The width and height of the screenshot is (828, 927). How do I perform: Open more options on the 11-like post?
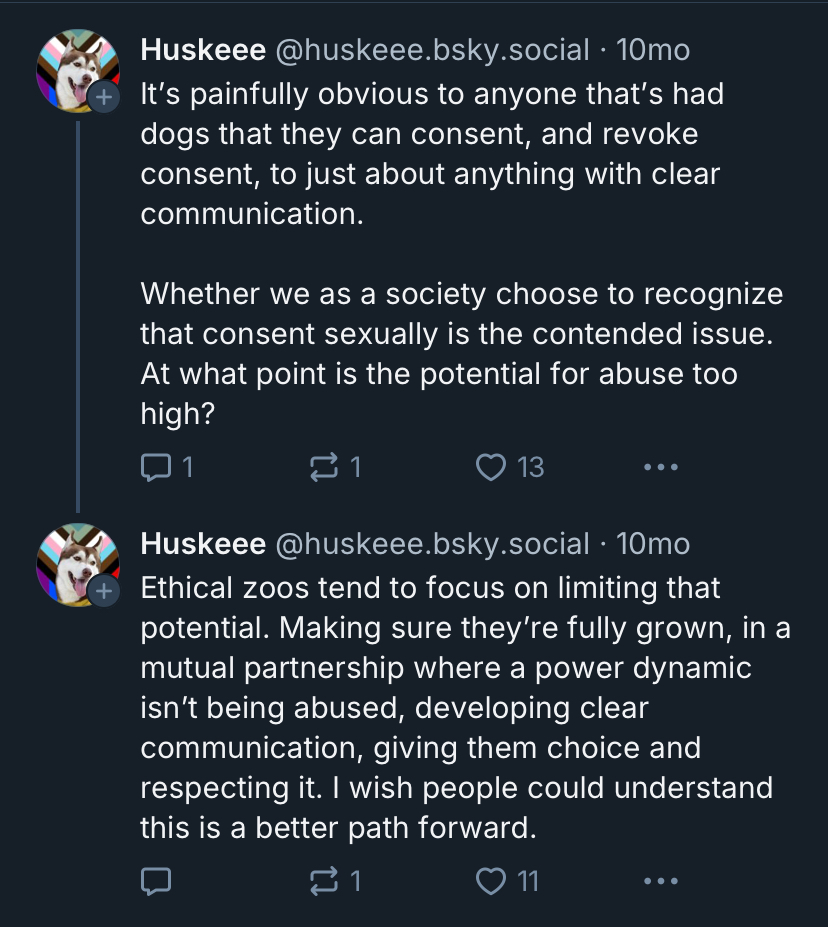tap(661, 880)
